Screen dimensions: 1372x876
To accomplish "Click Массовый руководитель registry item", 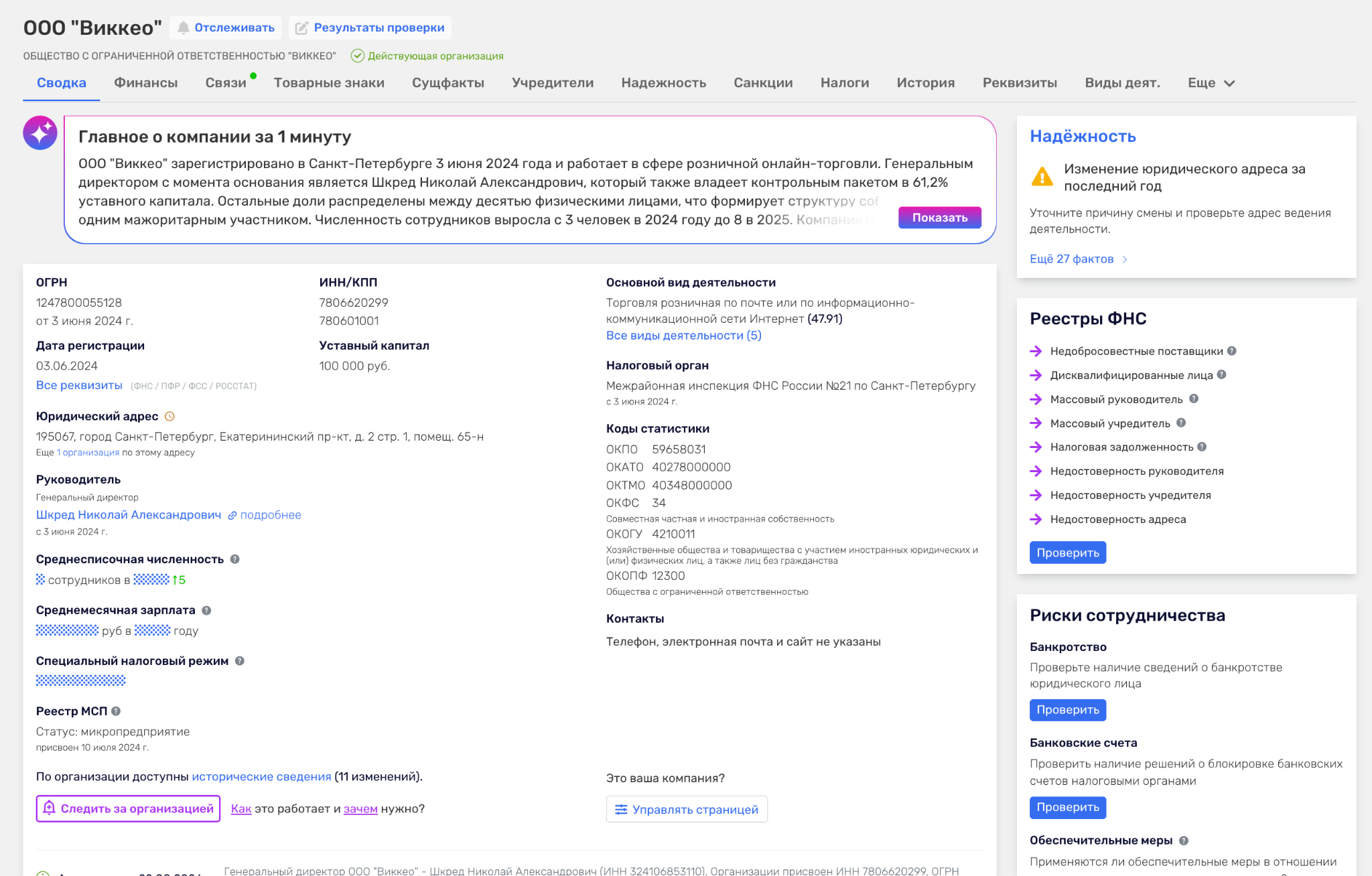I will [x=1116, y=399].
